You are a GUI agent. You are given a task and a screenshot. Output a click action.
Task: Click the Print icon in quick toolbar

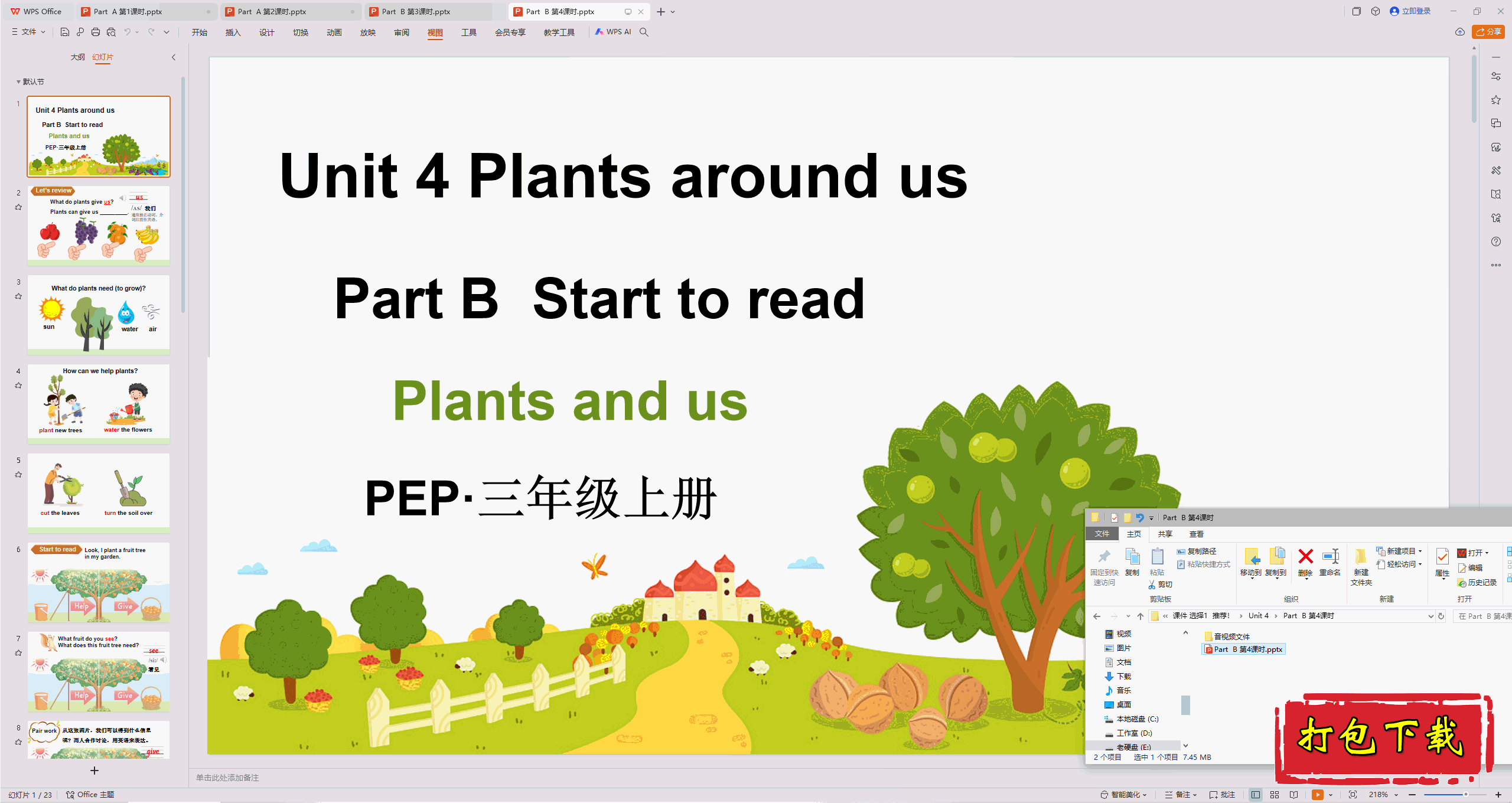click(96, 32)
